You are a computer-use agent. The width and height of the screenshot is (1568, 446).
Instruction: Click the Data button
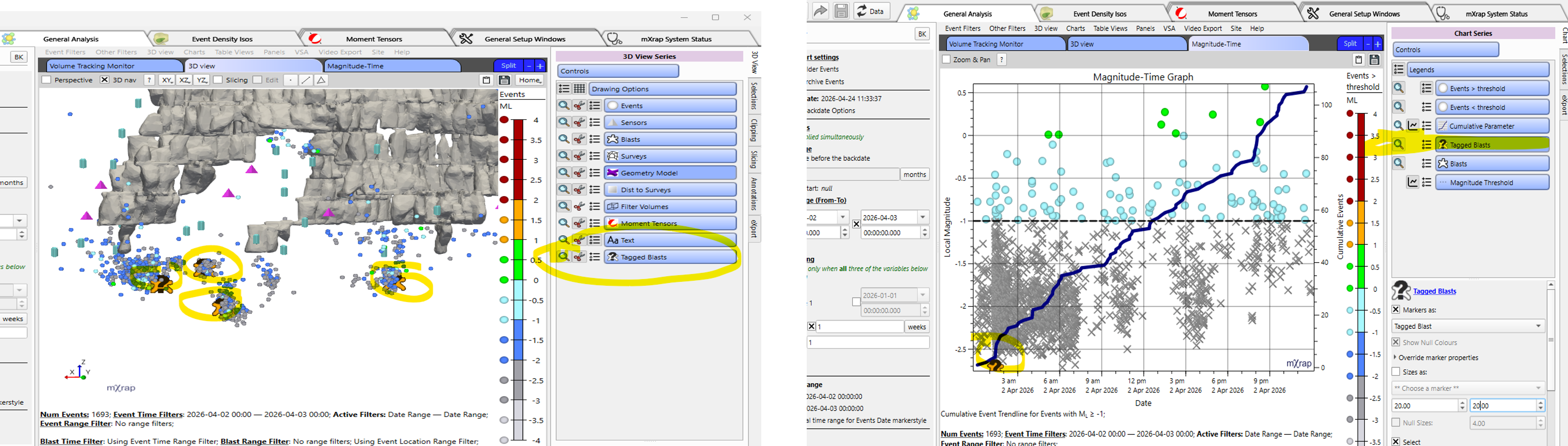[872, 11]
